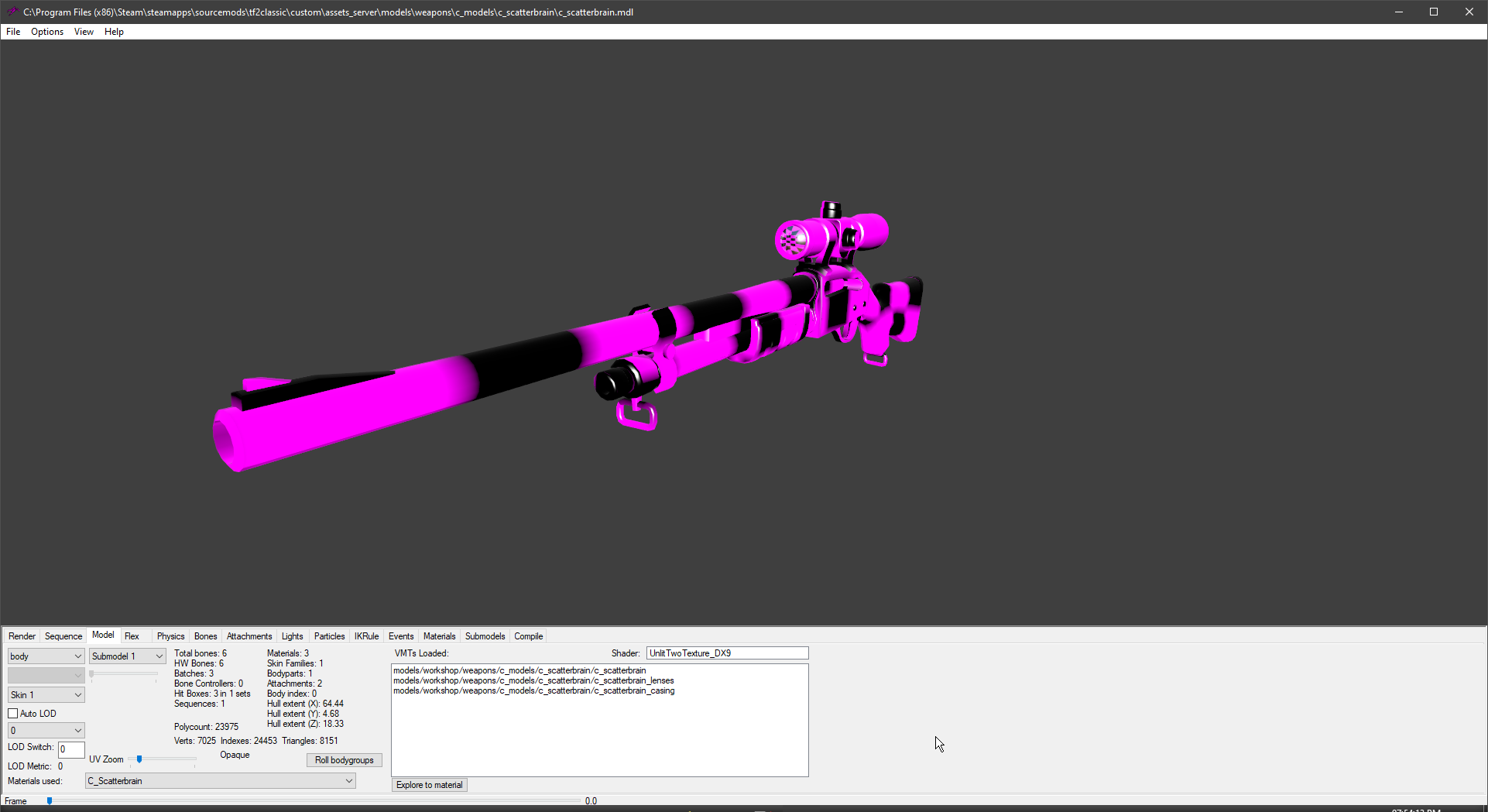The image size is (1488, 812).
Task: Click the Polycount: 23975 text
Action: [206, 727]
